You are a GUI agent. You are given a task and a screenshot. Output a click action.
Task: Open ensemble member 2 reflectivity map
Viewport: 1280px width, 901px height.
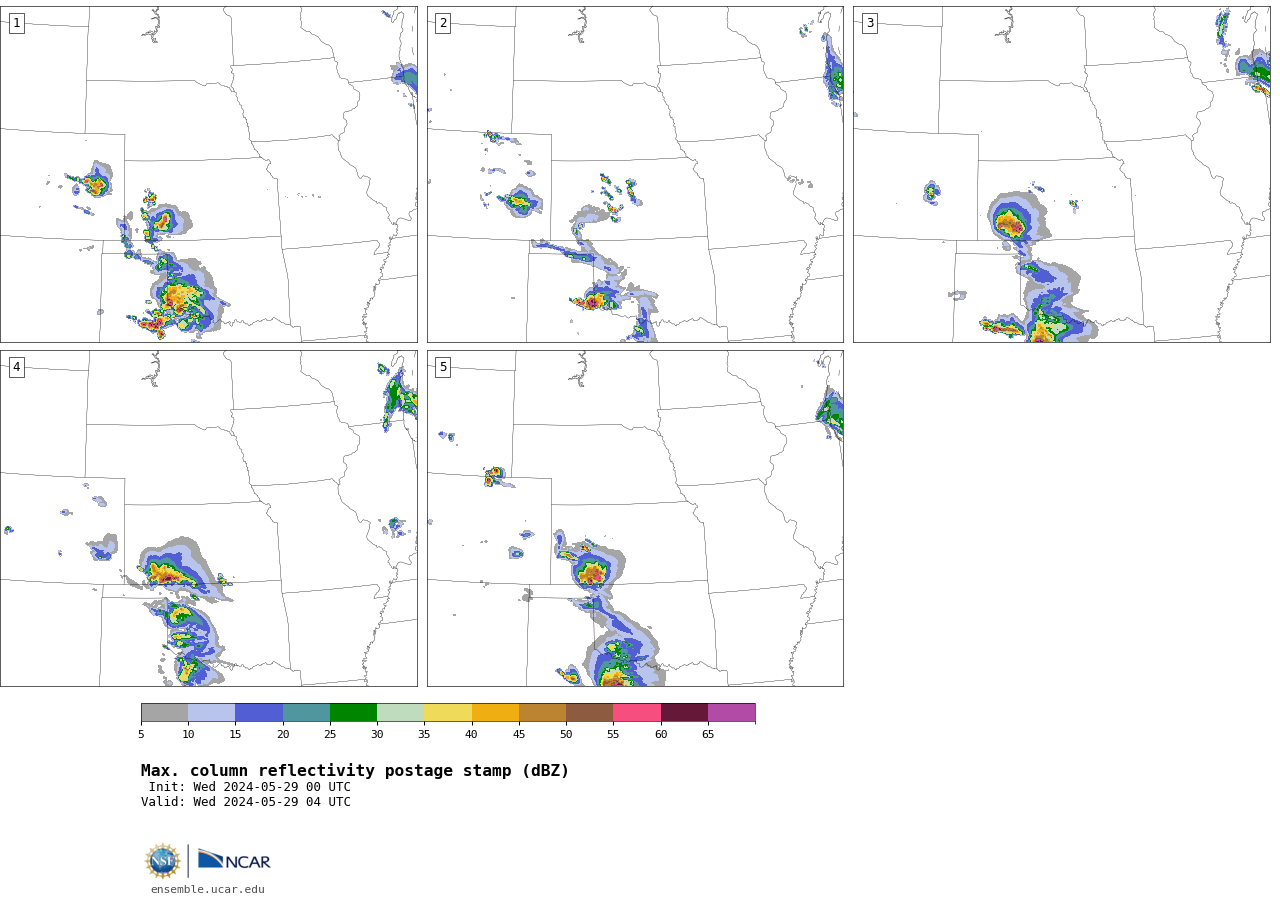coord(635,175)
